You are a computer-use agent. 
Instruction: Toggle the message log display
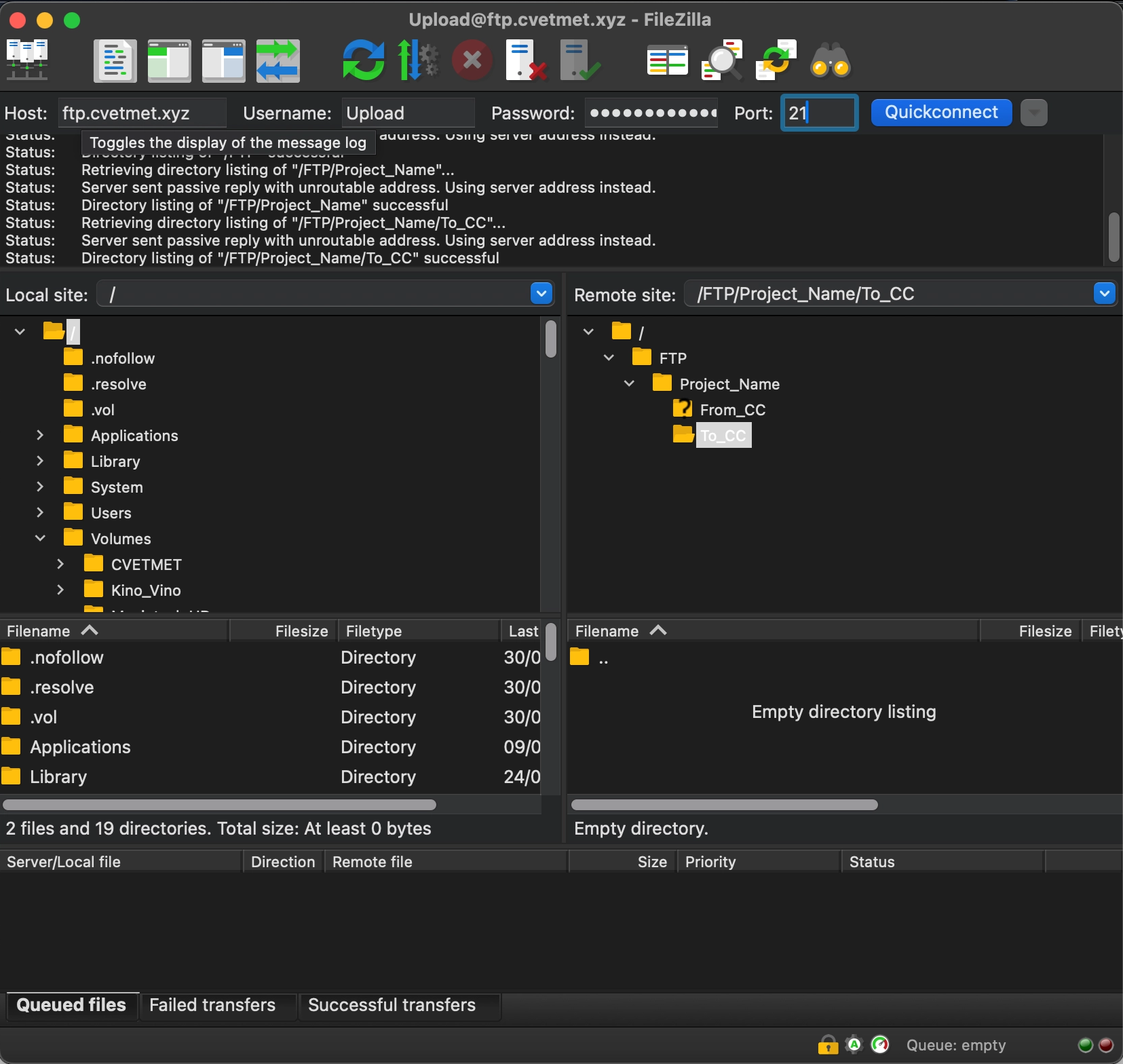(x=115, y=60)
